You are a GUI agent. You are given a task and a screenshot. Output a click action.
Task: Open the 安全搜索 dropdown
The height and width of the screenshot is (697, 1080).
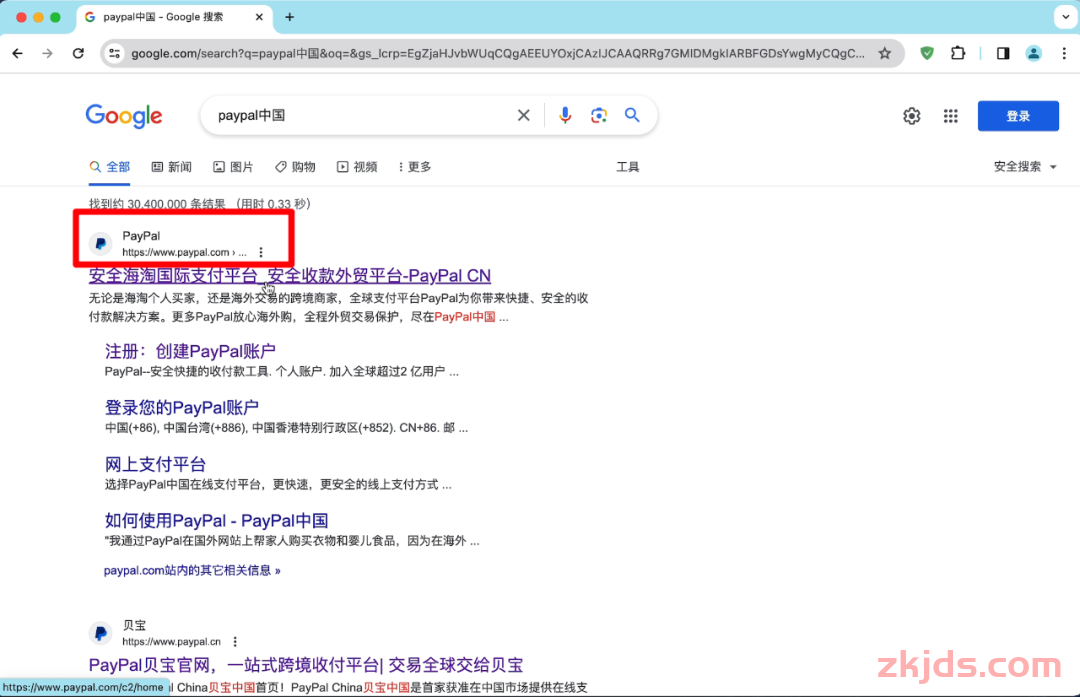tap(1025, 167)
